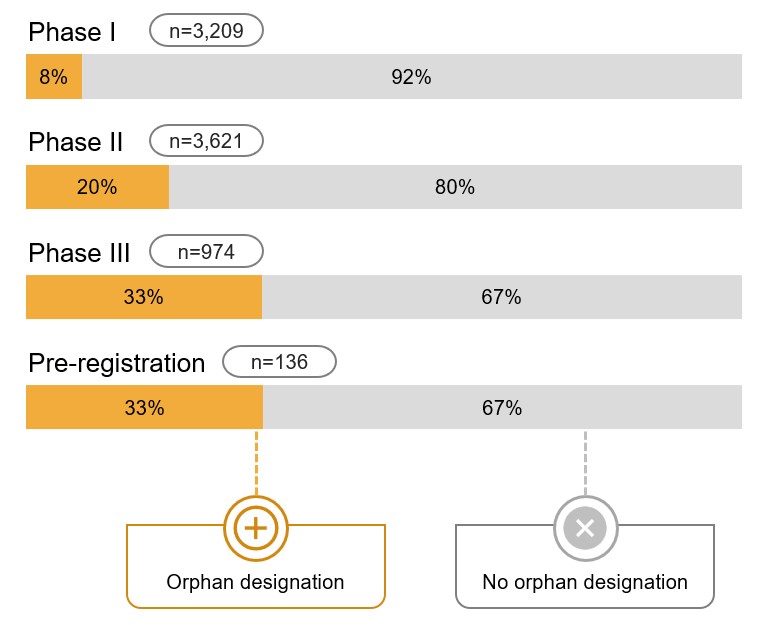Click the orange plus circle icon
This screenshot has height=625, width=767.
(256, 527)
